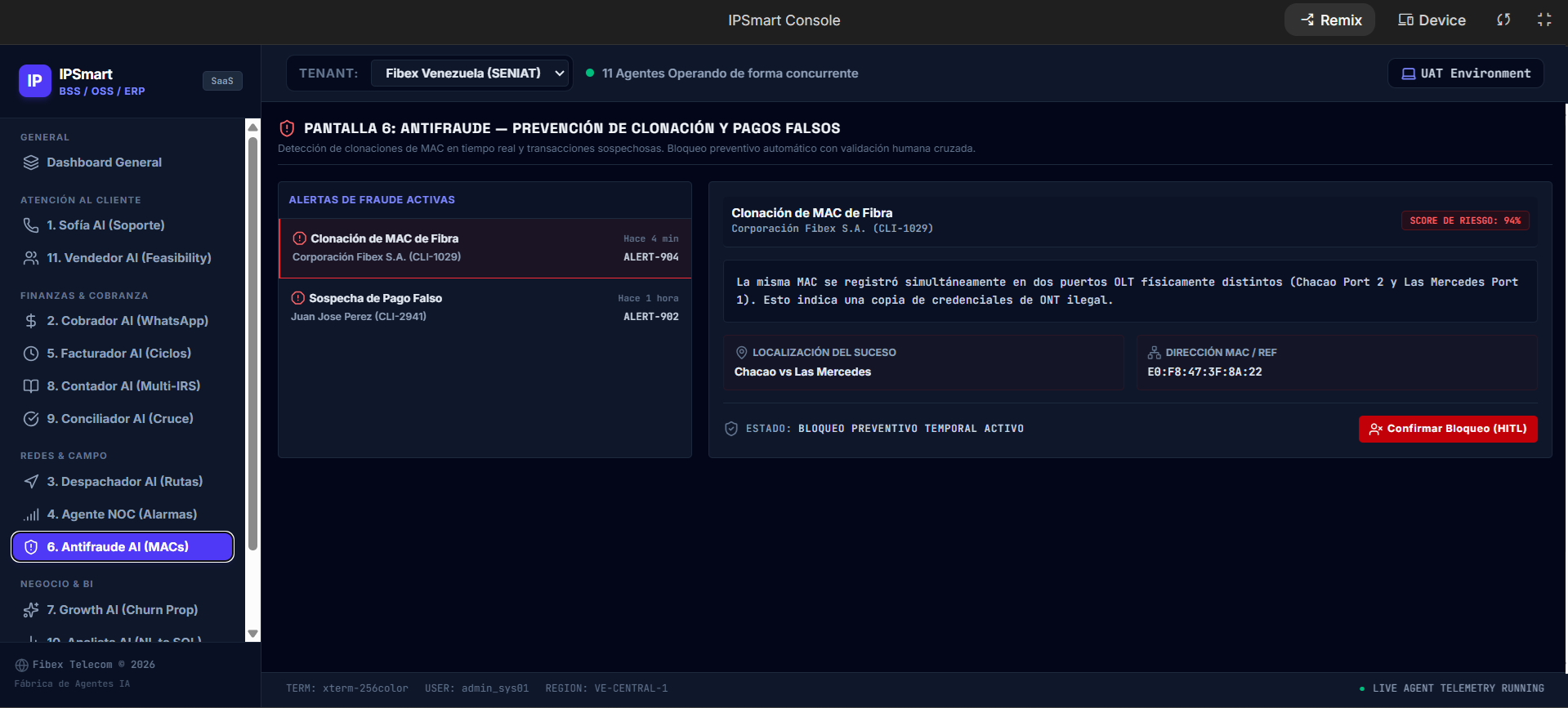Click the shield check icon beside Estado
The width and height of the screenshot is (1568, 708).
731,429
